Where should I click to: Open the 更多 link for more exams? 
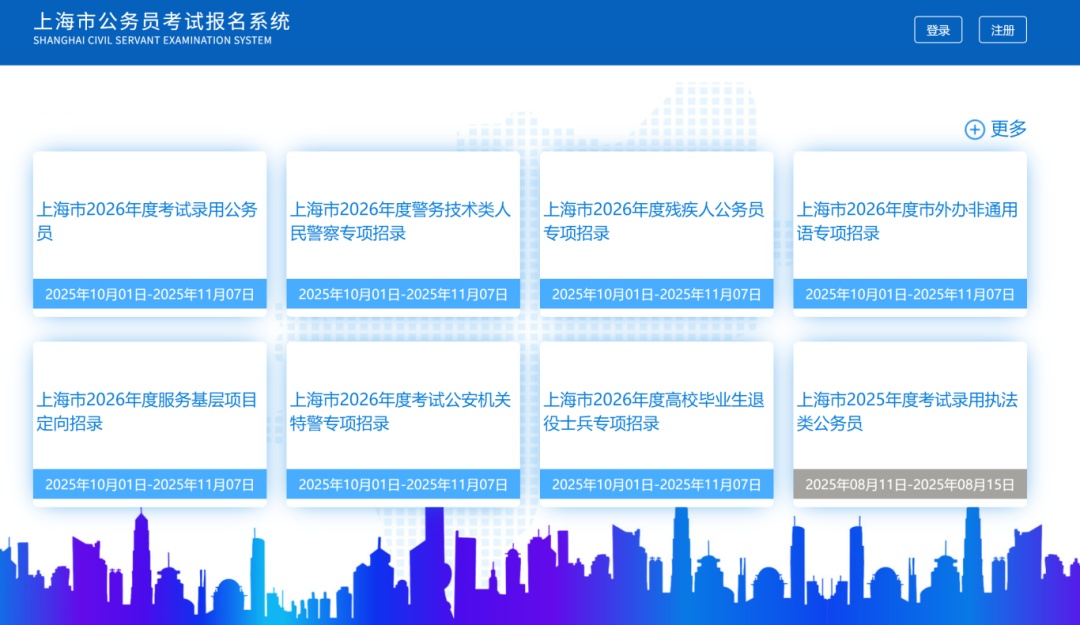1008,129
